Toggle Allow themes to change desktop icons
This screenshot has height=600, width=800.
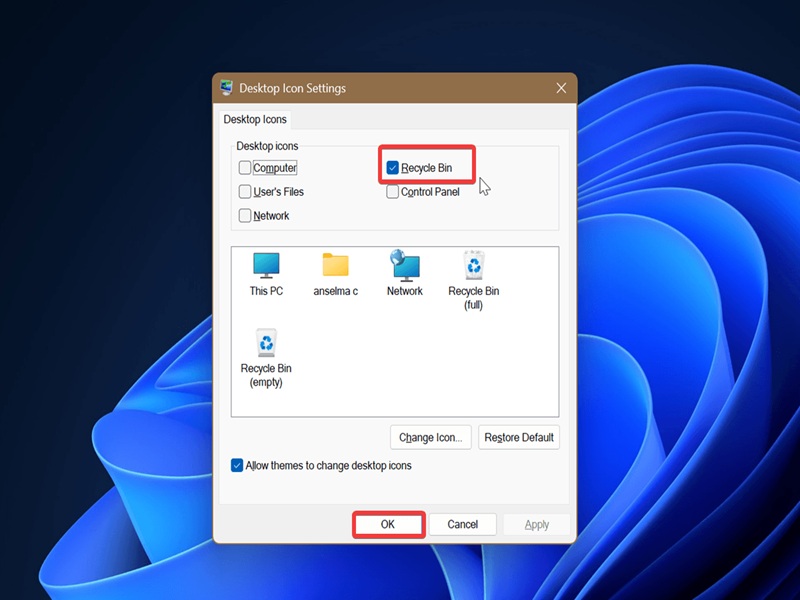click(237, 465)
